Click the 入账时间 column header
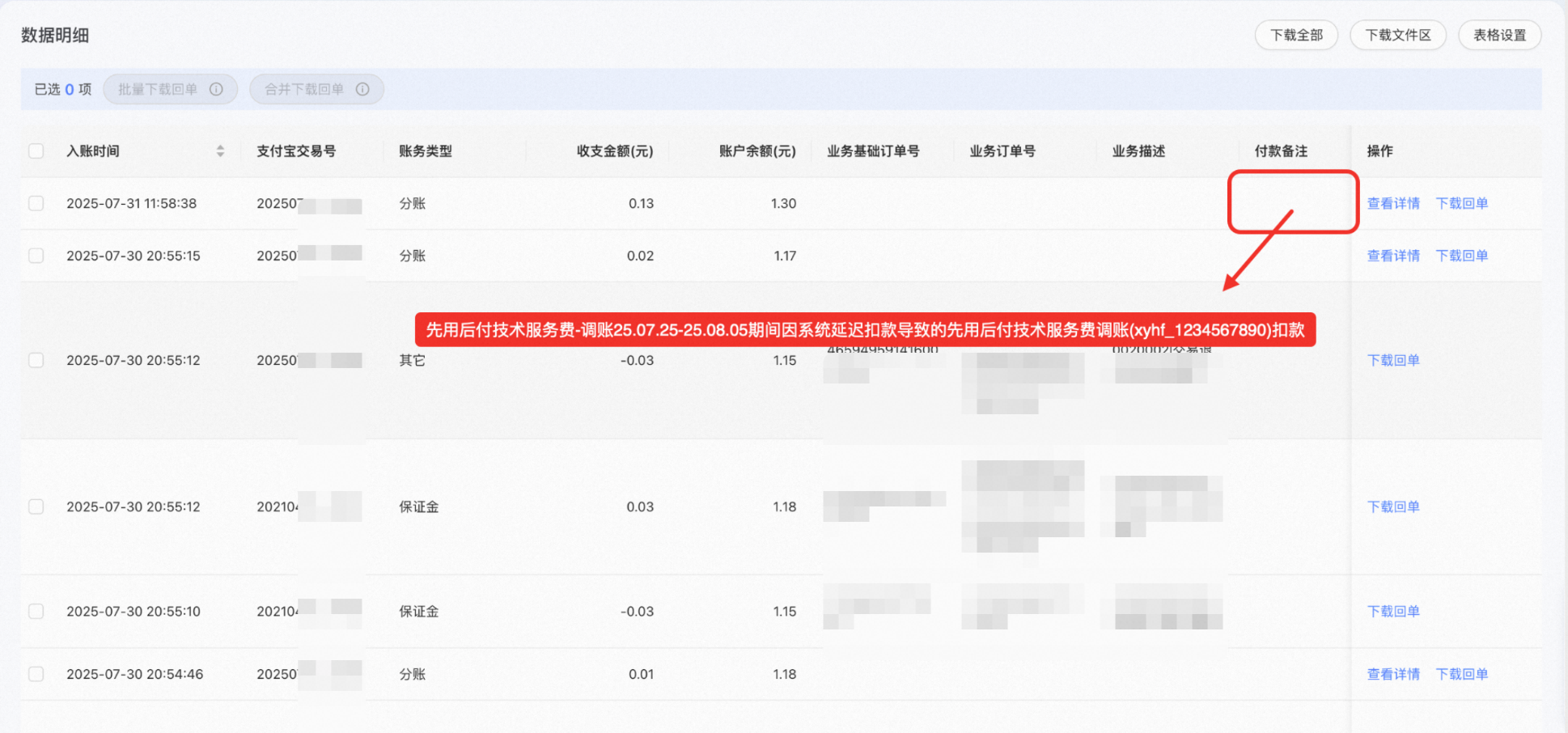Viewport: 1568px width, 733px height. 93,151
